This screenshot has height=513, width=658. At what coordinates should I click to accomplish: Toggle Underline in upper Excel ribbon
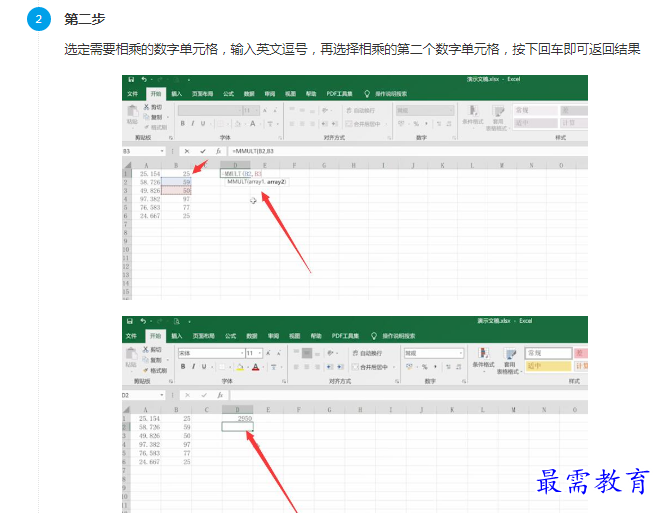pos(203,123)
